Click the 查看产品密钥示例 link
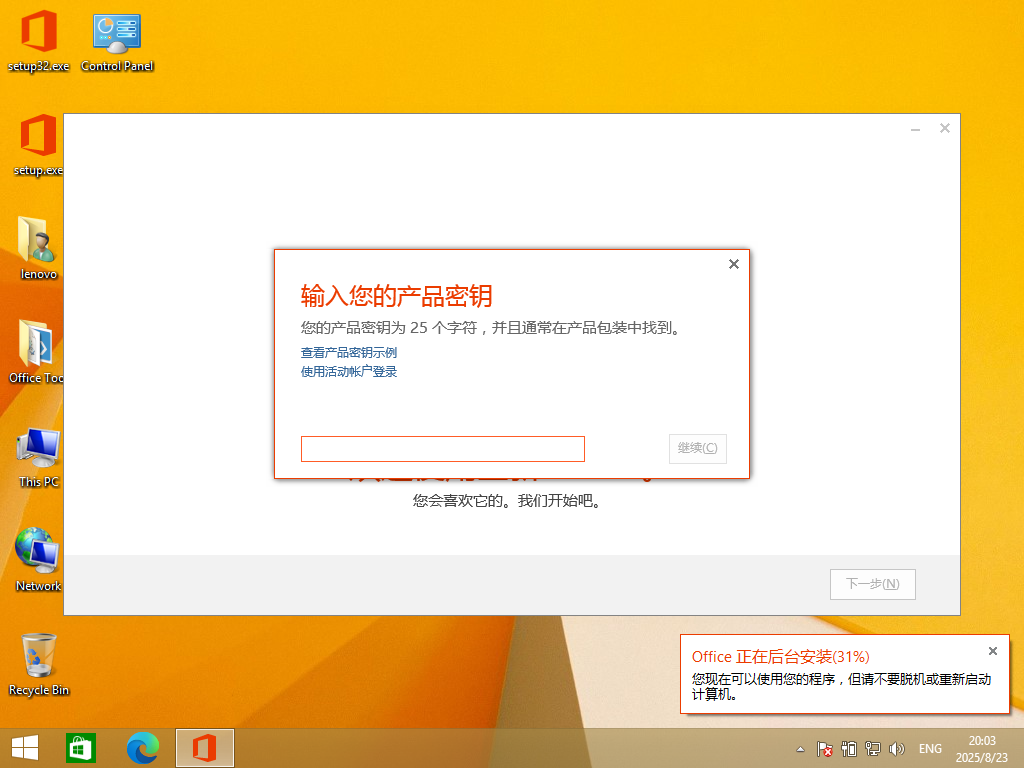The width and height of the screenshot is (1024, 768). pos(349,353)
